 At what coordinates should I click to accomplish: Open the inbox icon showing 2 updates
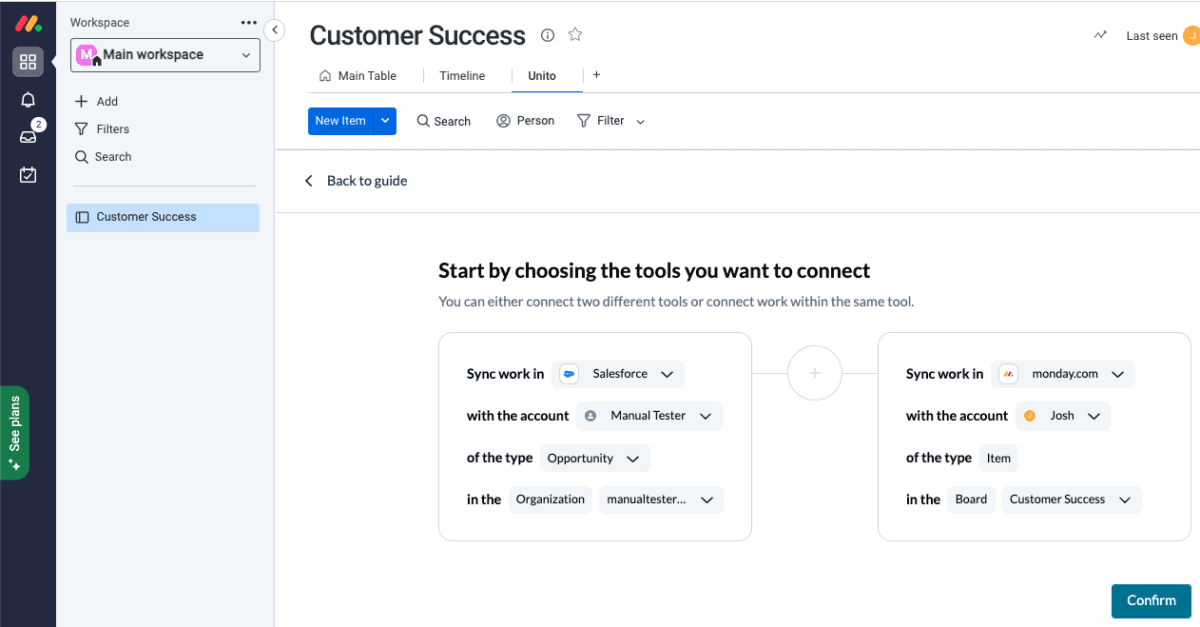(27, 135)
